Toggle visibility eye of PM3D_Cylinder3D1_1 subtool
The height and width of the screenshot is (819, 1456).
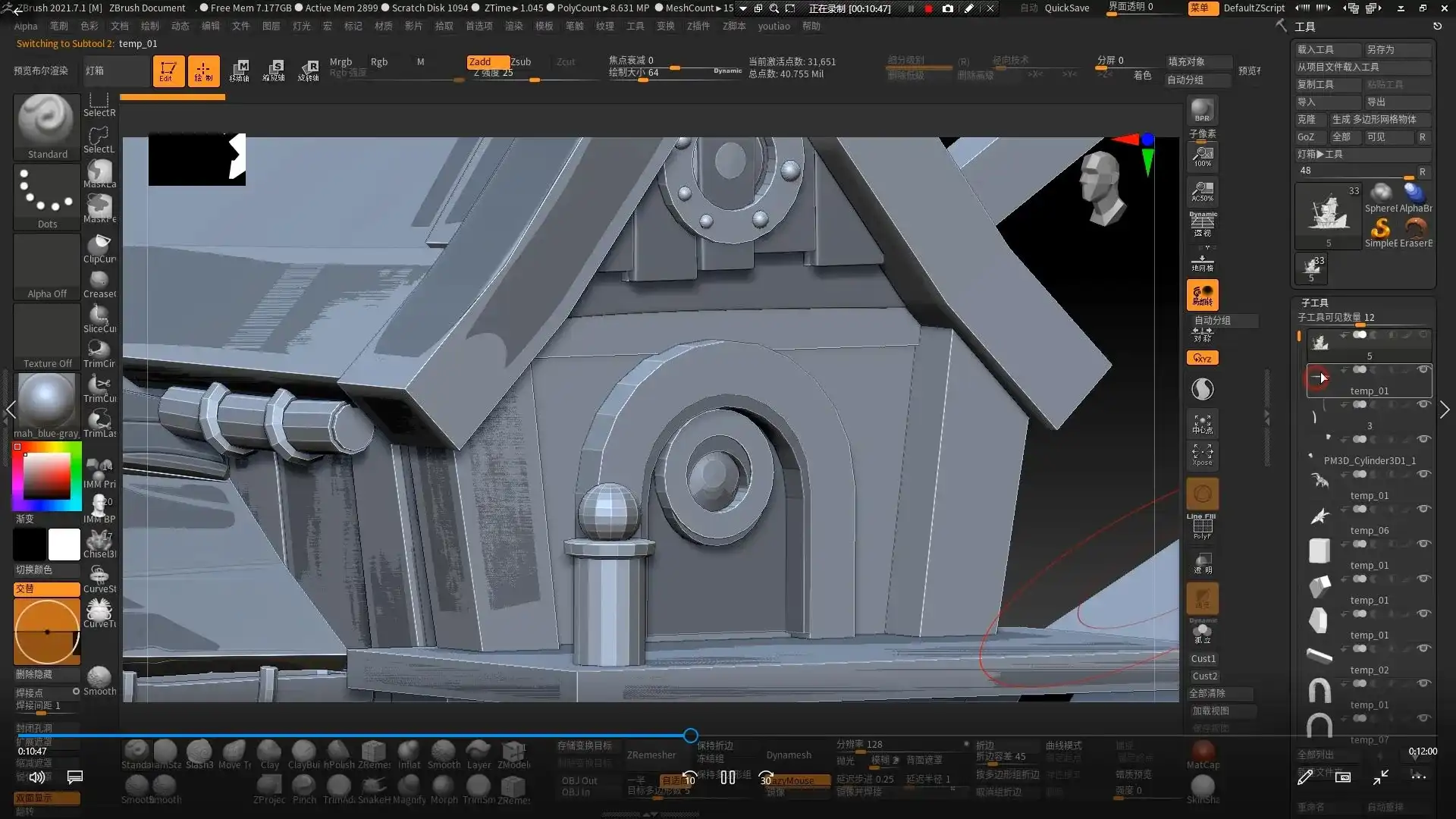tap(1423, 439)
